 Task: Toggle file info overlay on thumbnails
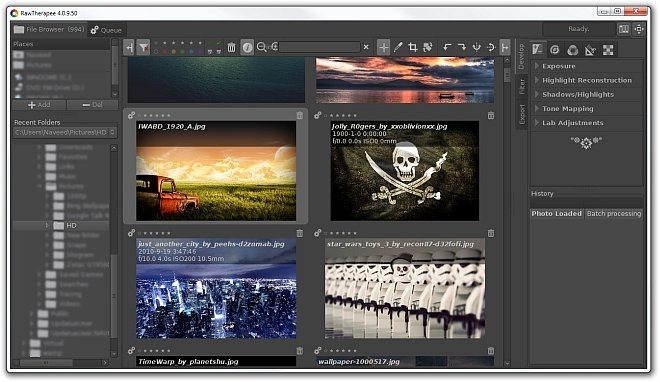(x=247, y=47)
